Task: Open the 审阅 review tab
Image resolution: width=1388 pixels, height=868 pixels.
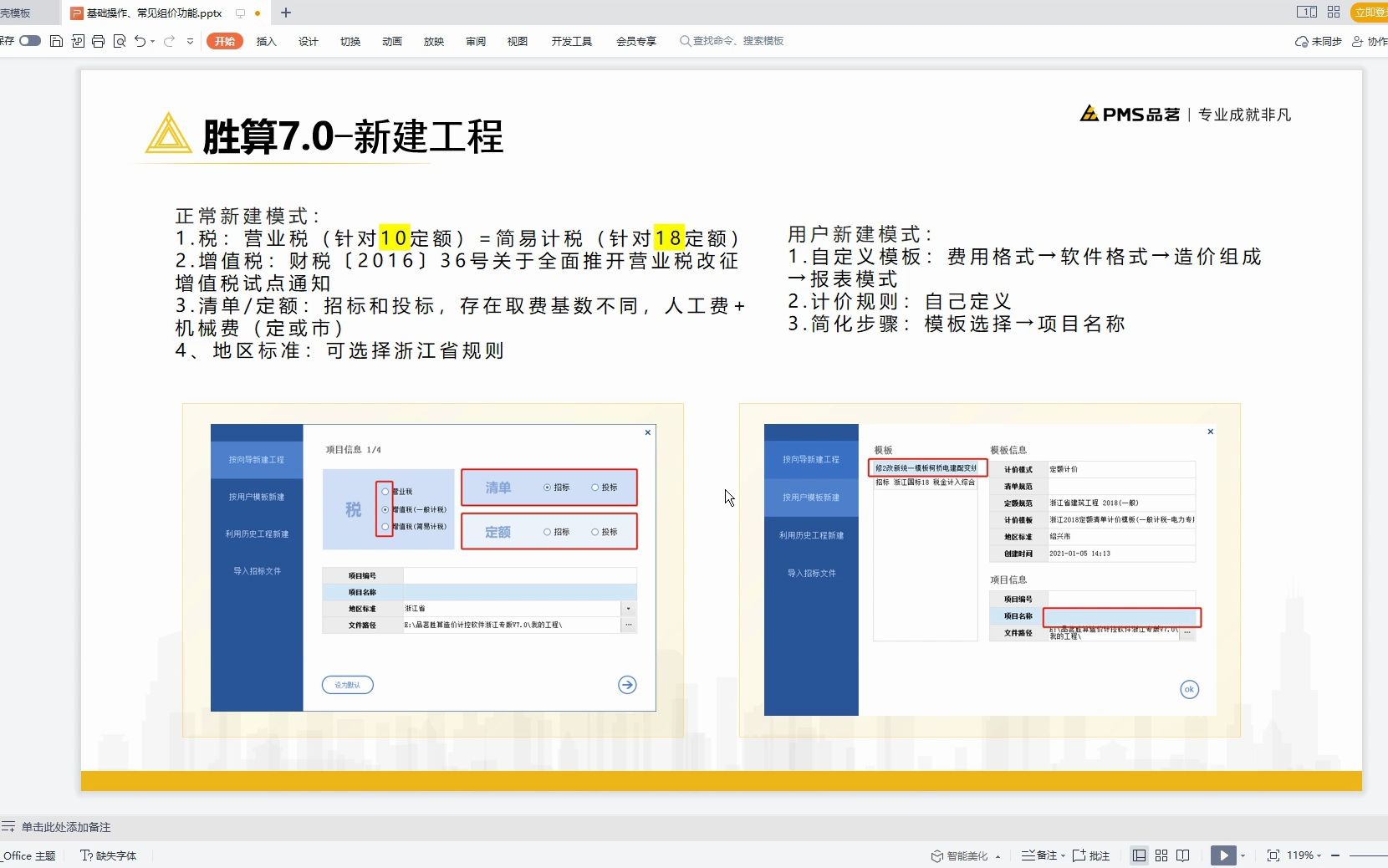Action: point(476,41)
